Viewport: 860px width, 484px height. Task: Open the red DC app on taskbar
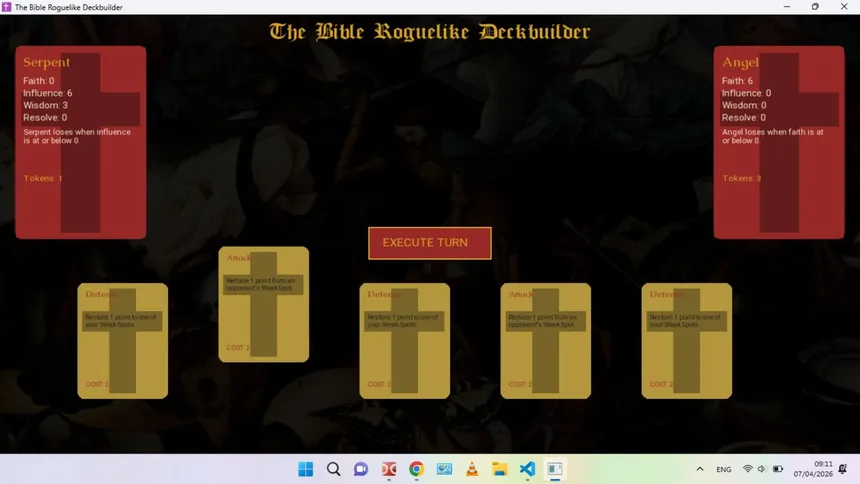tap(389, 469)
